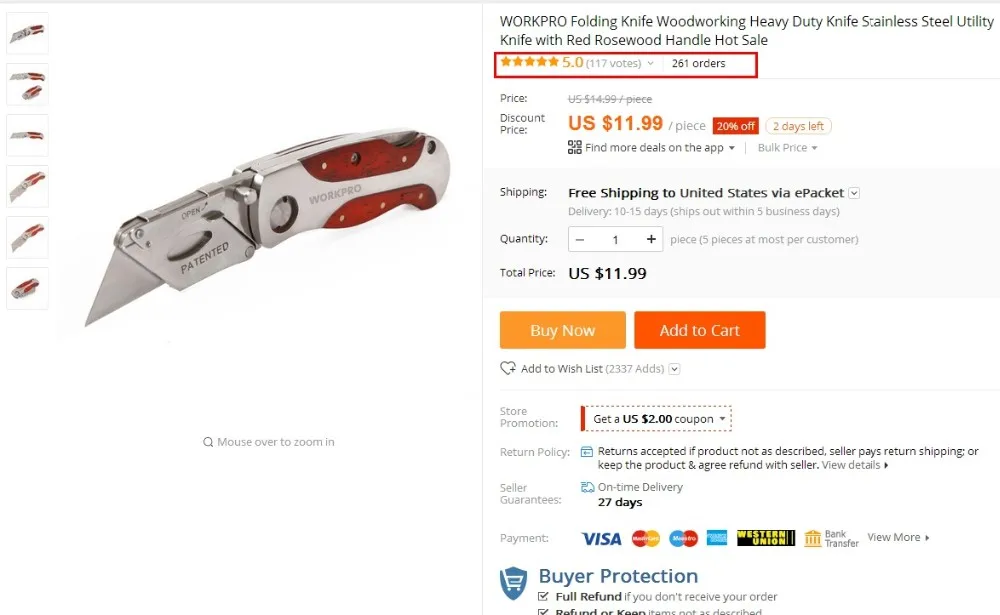Expand the US $2.00 coupon dropdown
This screenshot has height=615, width=1000.
(723, 419)
